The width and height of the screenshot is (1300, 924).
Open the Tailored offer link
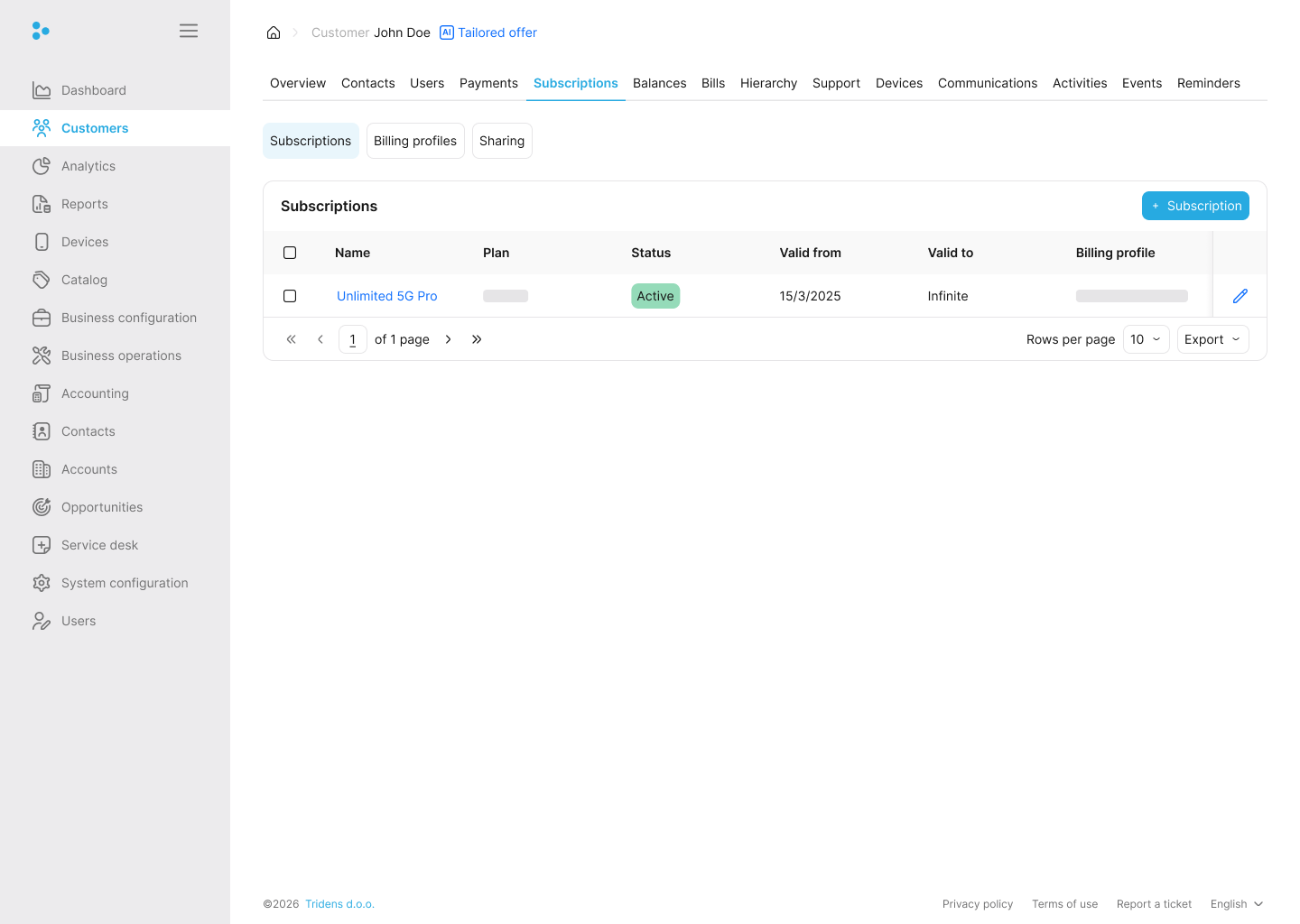click(497, 32)
